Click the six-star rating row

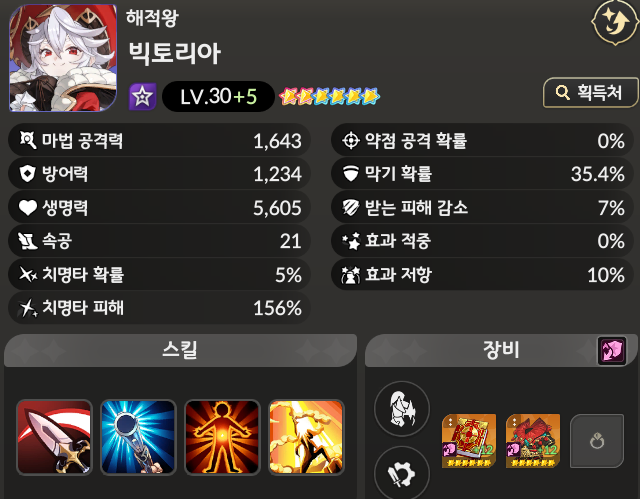[329, 97]
